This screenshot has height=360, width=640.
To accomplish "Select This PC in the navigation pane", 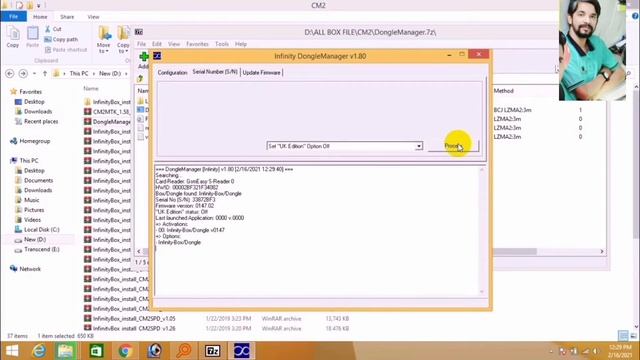I will [29, 160].
